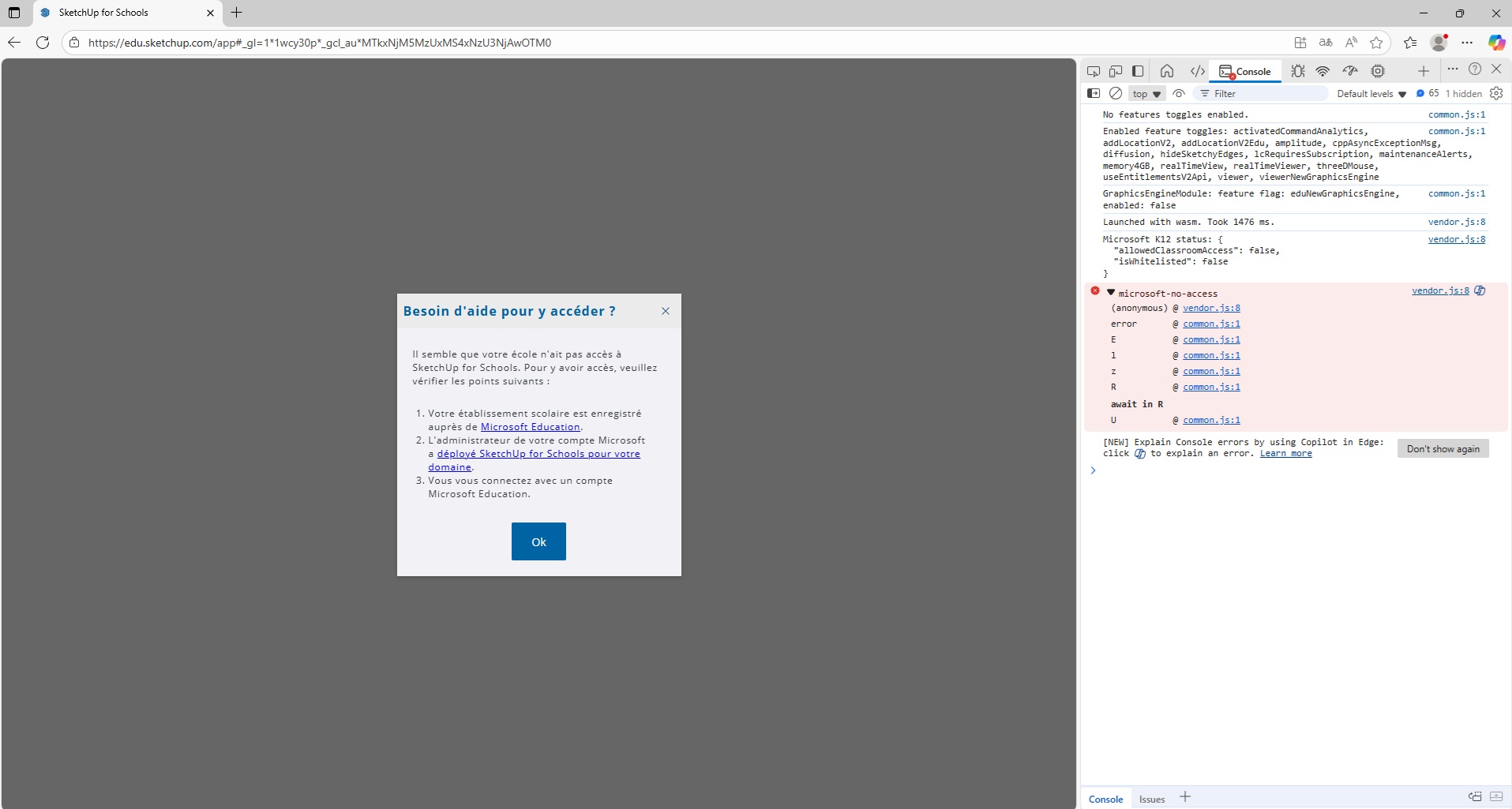Open the DevTools Welcome home tab

pyautogui.click(x=1167, y=71)
